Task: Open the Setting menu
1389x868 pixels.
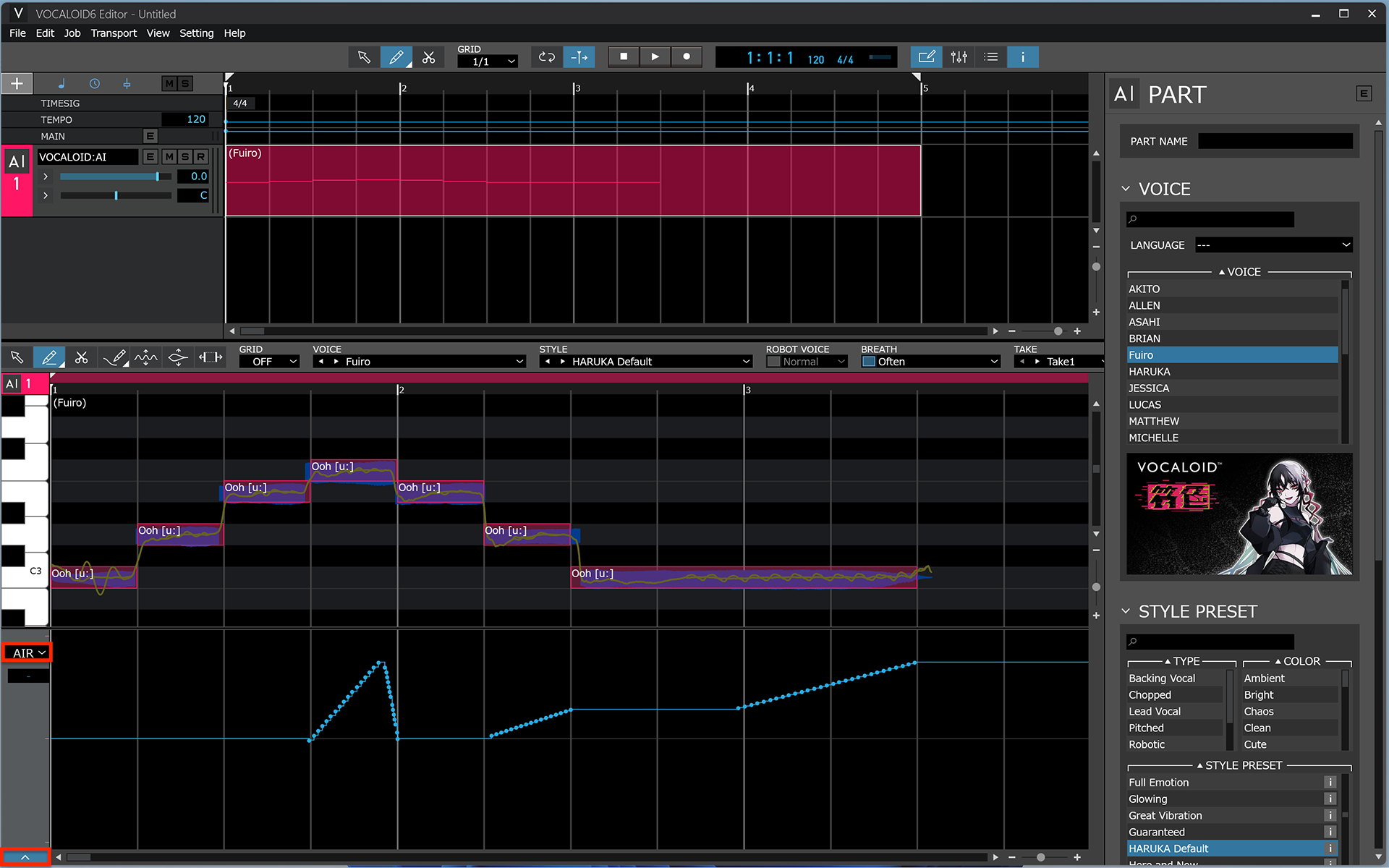Action: (196, 33)
